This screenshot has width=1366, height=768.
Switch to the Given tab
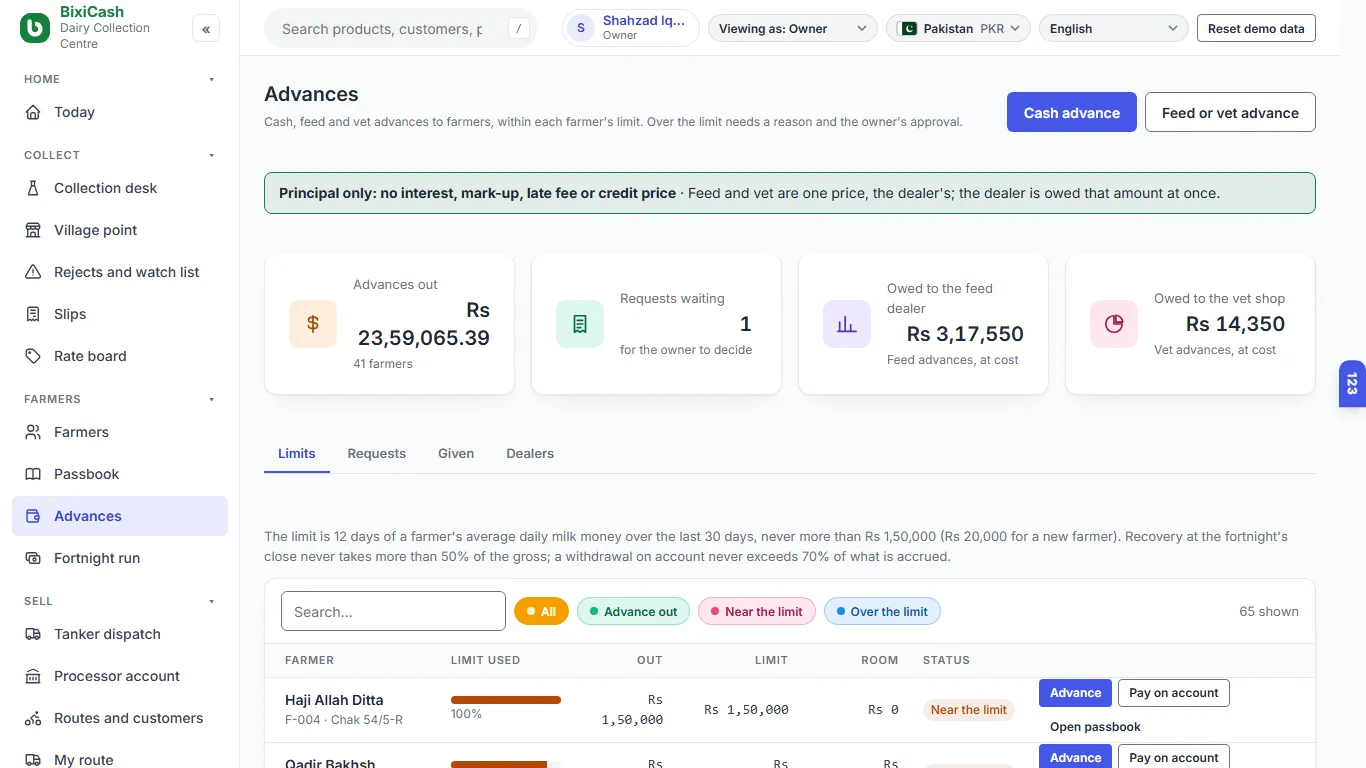pos(456,453)
